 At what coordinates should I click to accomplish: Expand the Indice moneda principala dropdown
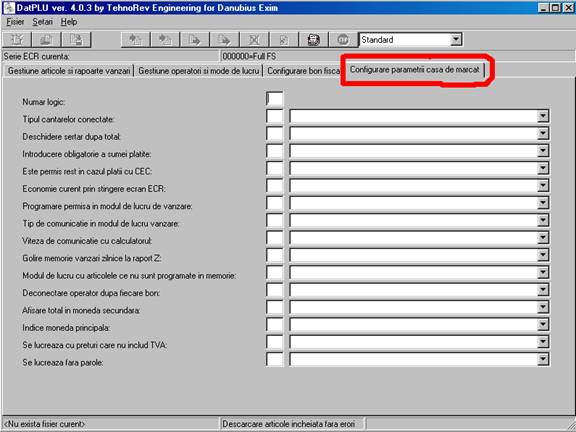click(x=543, y=325)
